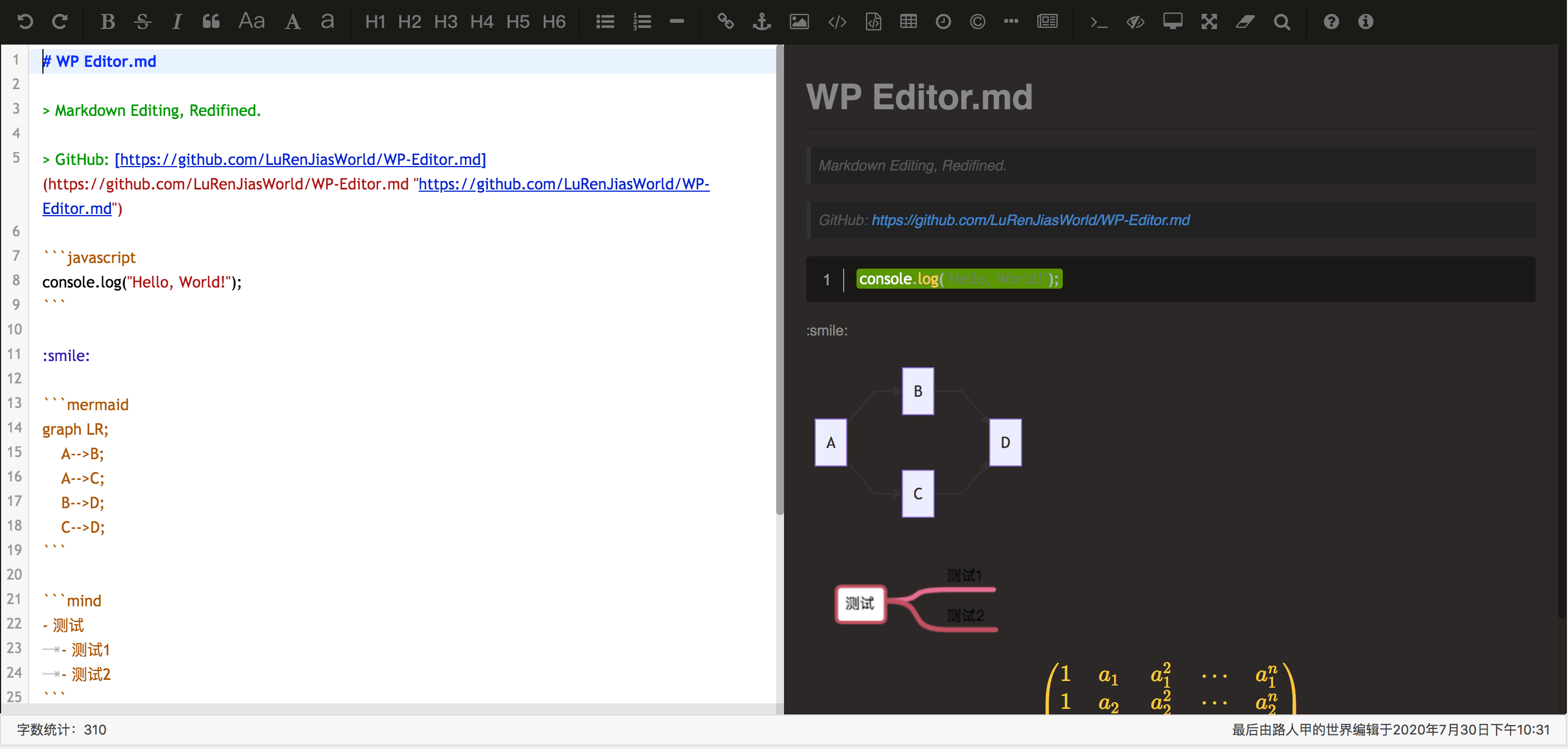Image resolution: width=1568 pixels, height=749 pixels.
Task: Insert current datetime with clock icon
Action: click(x=943, y=22)
